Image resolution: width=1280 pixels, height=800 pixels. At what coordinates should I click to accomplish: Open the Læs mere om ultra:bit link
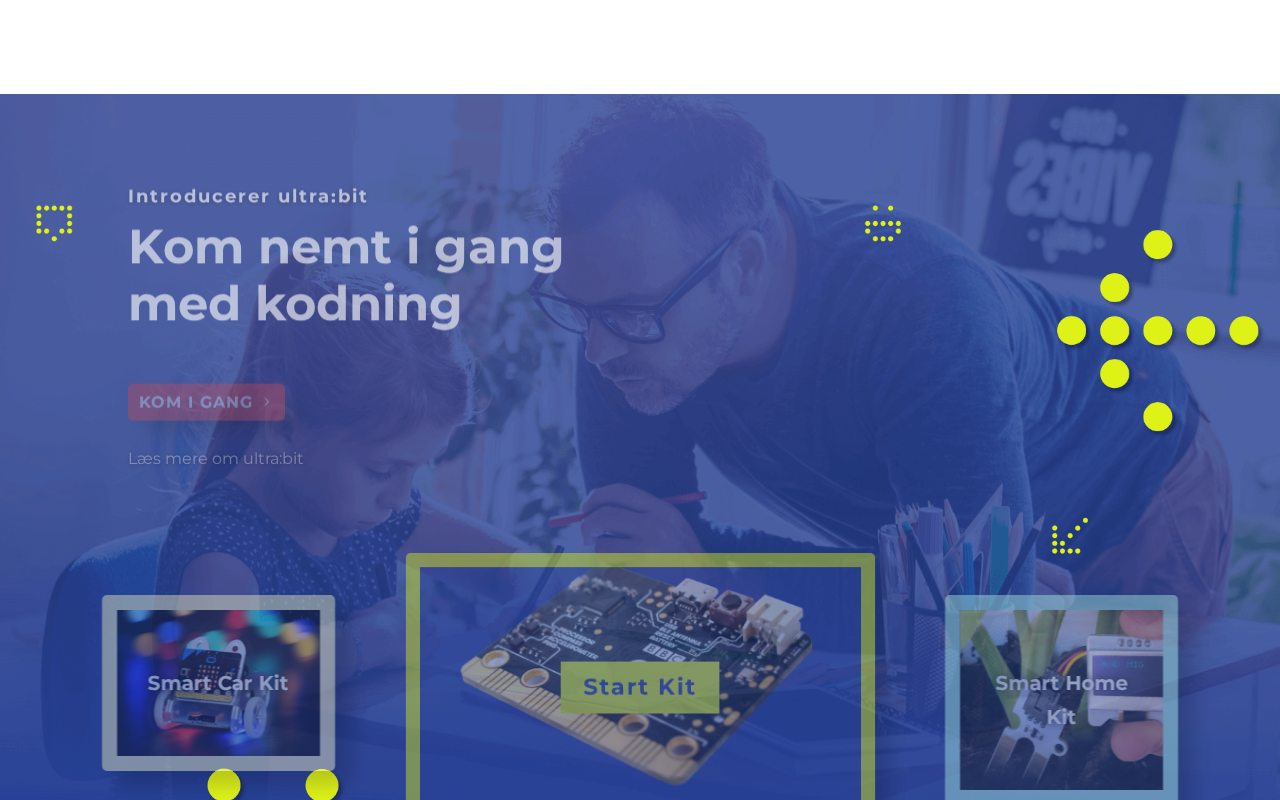pos(216,458)
